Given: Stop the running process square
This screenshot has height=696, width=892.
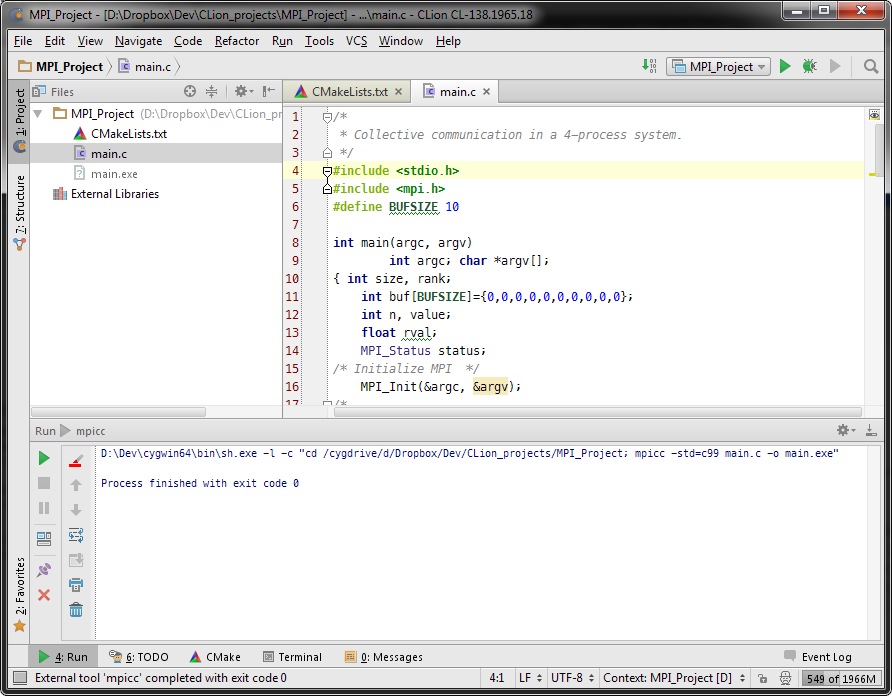Looking at the screenshot, I should (x=44, y=483).
